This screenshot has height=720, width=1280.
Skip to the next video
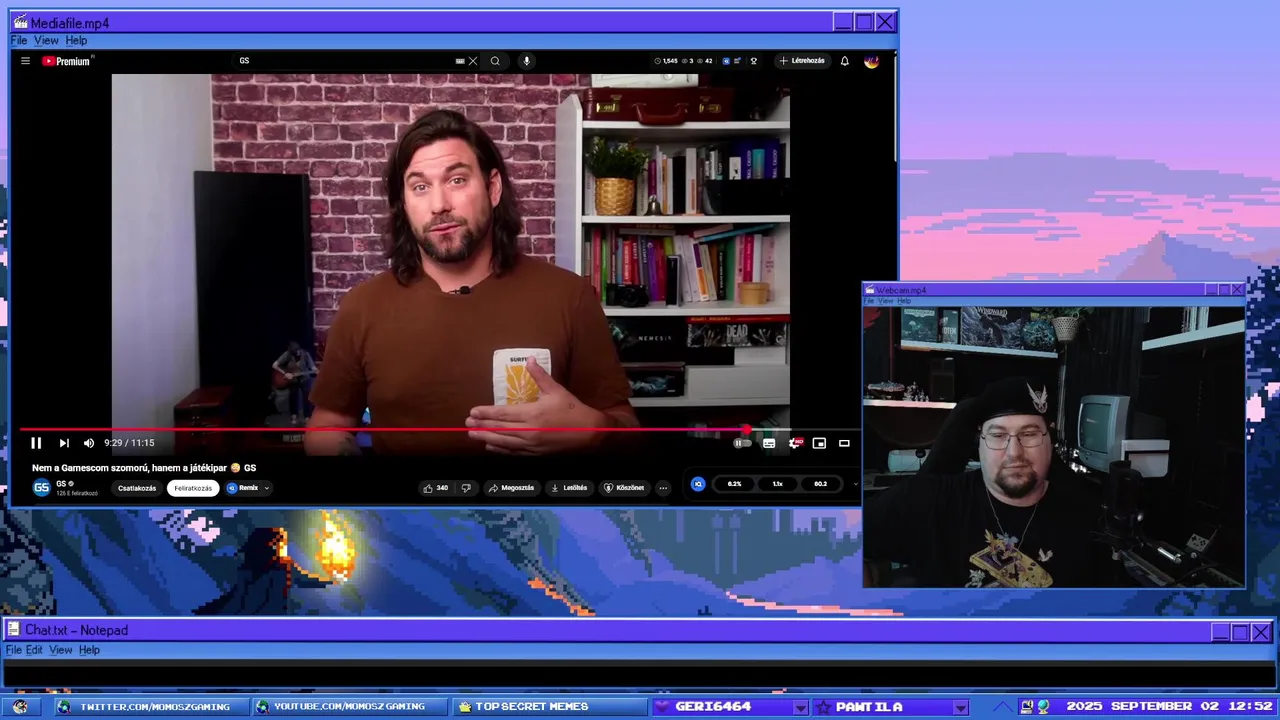pyautogui.click(x=64, y=443)
